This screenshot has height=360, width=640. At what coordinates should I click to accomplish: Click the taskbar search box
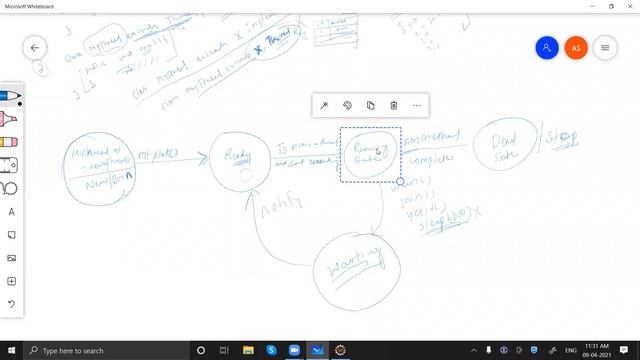(x=106, y=351)
